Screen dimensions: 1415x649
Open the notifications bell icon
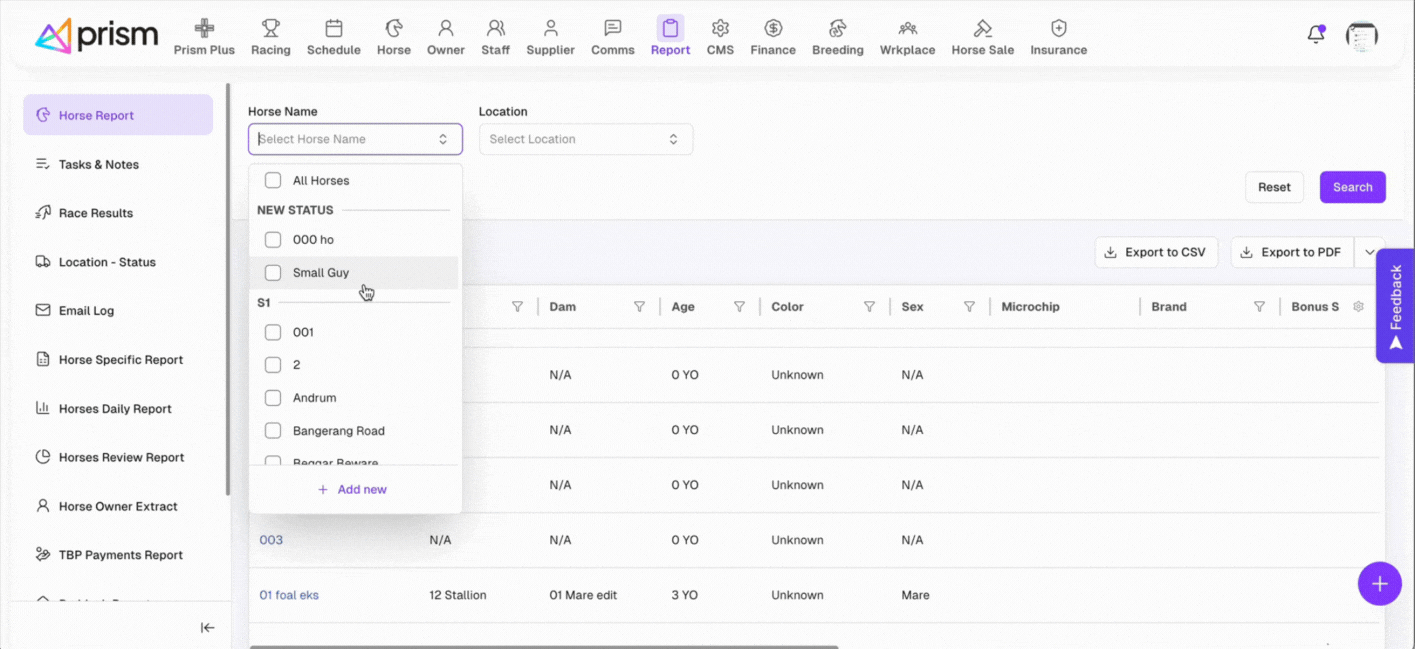1316,35
